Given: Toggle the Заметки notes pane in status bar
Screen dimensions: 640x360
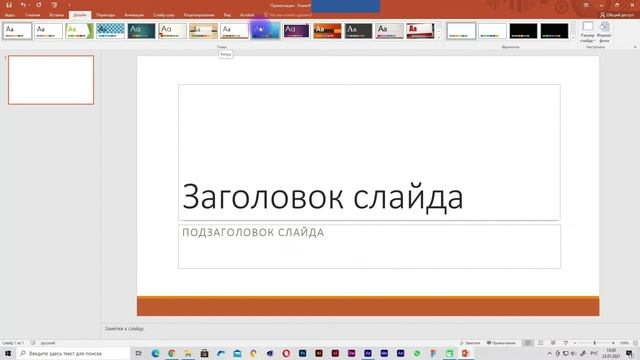Looking at the screenshot, I should pos(470,343).
